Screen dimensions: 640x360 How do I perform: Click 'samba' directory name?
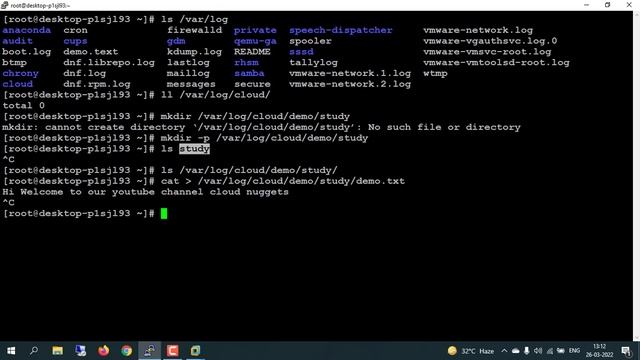[249, 73]
